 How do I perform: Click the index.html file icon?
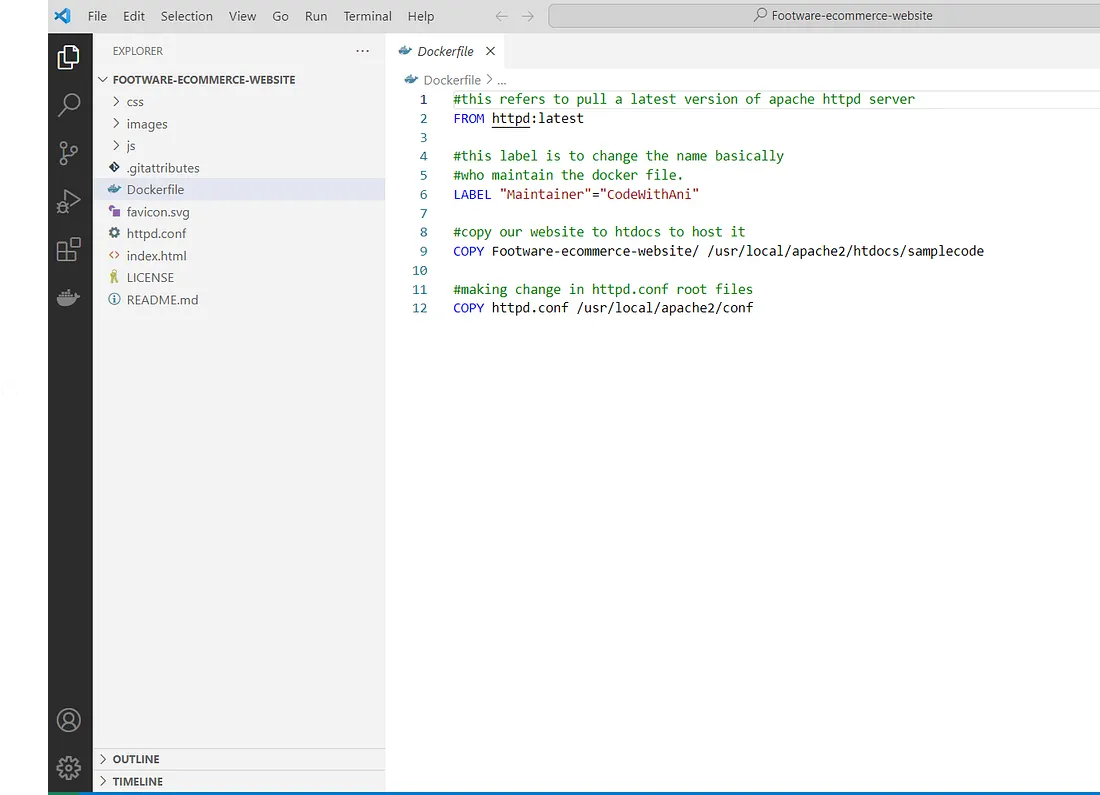tap(114, 255)
